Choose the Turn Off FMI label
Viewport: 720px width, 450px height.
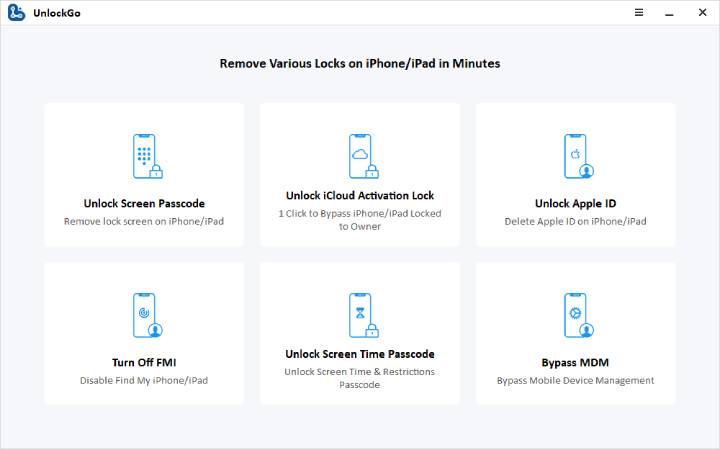(144, 362)
